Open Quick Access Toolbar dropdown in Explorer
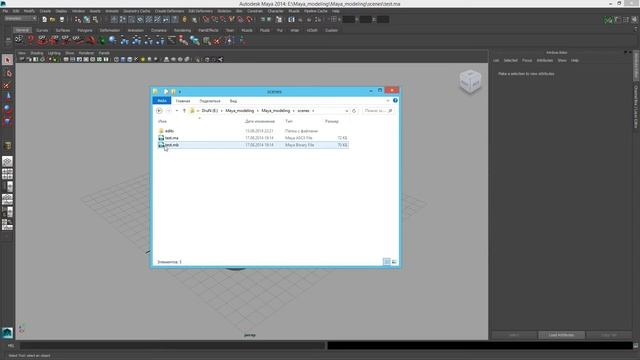 pos(180,92)
